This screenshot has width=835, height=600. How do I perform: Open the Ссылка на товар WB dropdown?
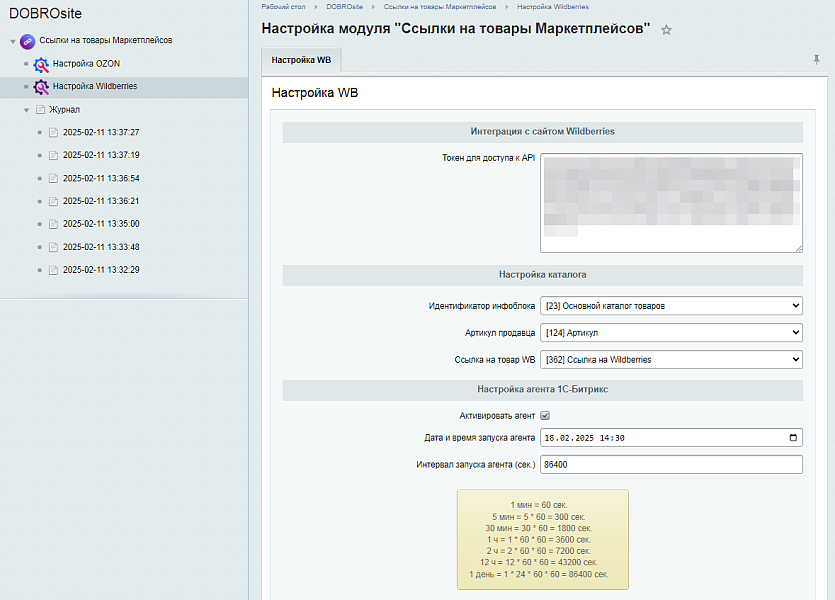[x=671, y=359]
